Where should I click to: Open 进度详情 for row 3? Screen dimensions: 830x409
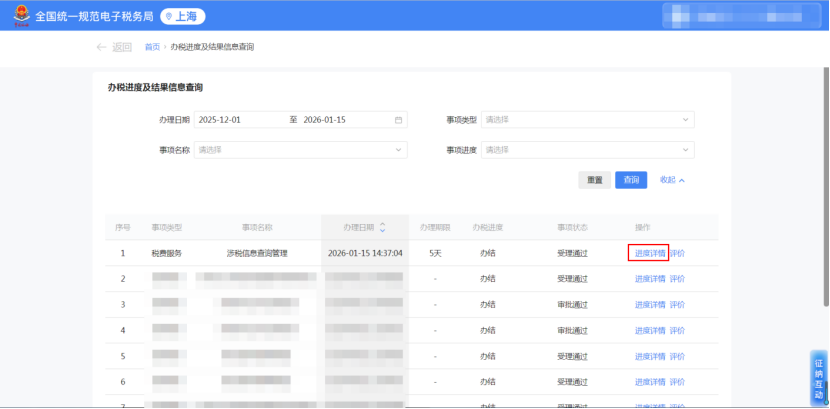(x=649, y=304)
